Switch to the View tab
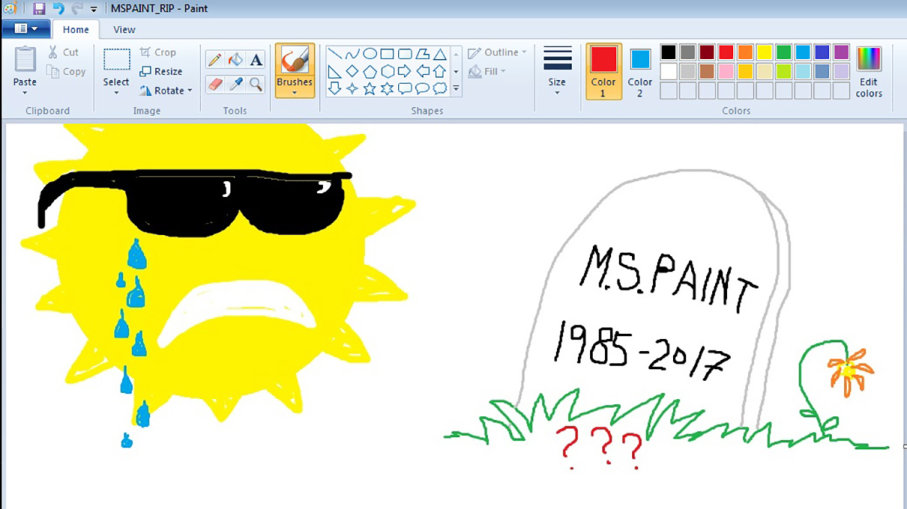Viewport: 907px width, 509px height. [x=124, y=30]
